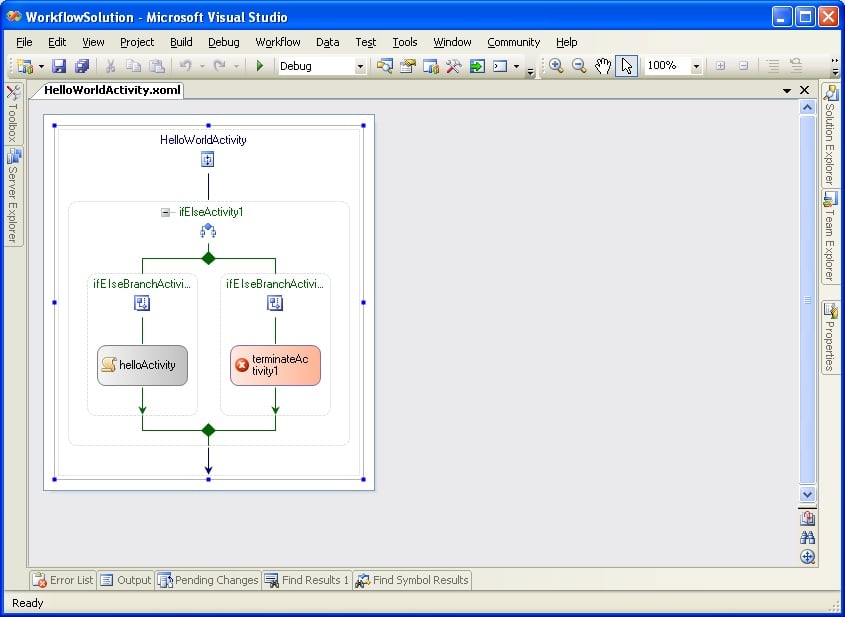Save the current file with the floppy icon
This screenshot has width=845, height=617.
59,66
